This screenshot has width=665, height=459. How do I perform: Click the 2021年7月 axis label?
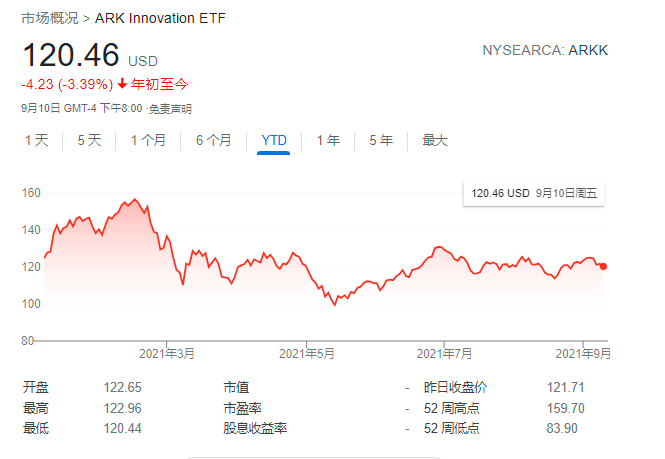tap(444, 353)
